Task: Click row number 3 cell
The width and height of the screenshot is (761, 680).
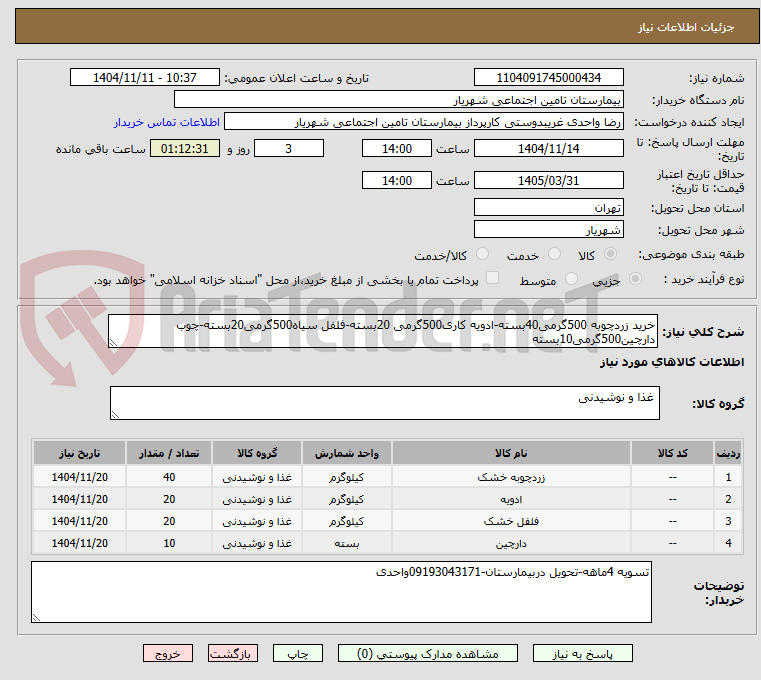Action: 728,521
